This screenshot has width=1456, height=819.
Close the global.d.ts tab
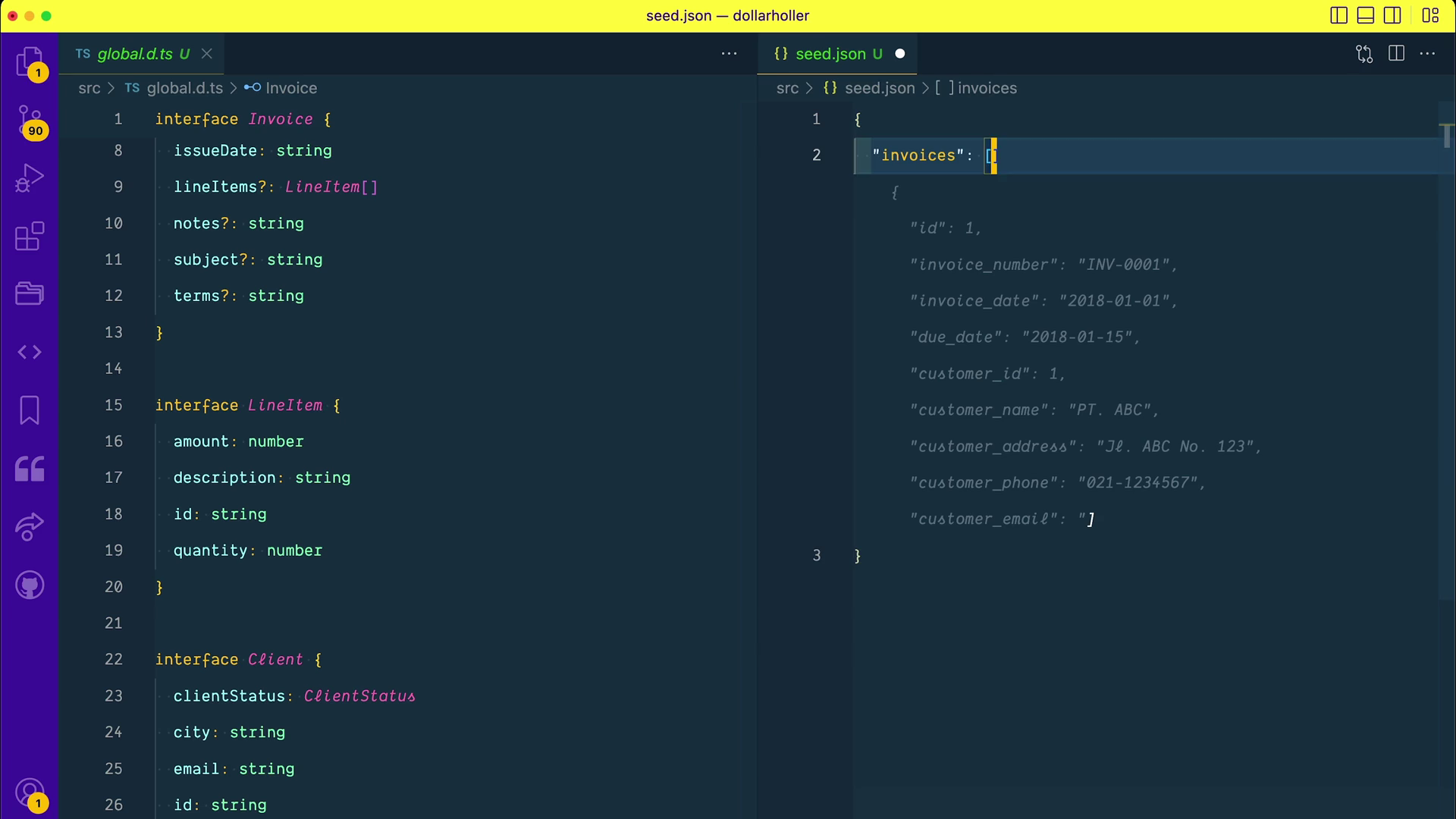click(x=206, y=54)
